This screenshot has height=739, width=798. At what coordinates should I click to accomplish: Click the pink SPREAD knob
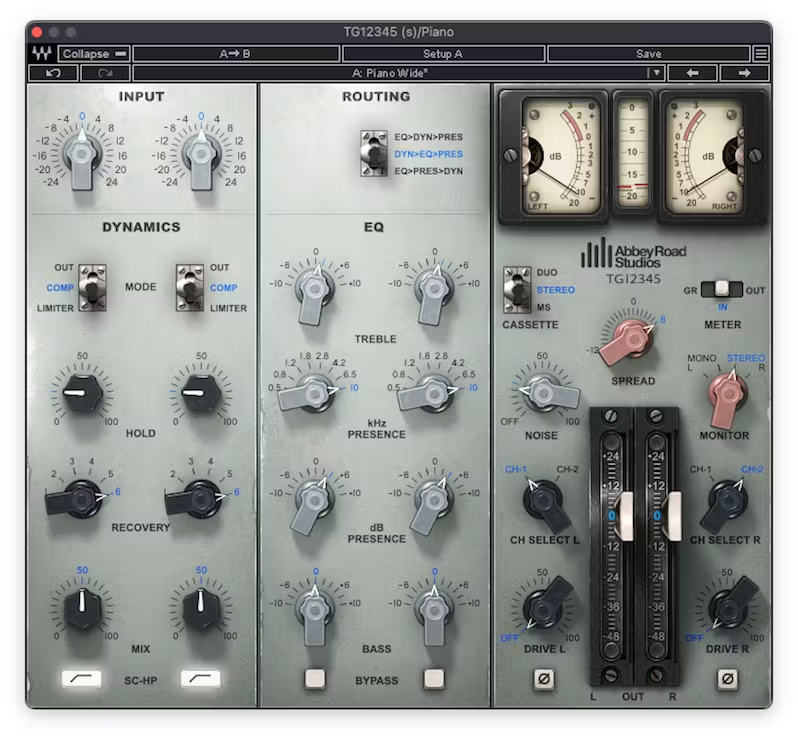(x=632, y=340)
